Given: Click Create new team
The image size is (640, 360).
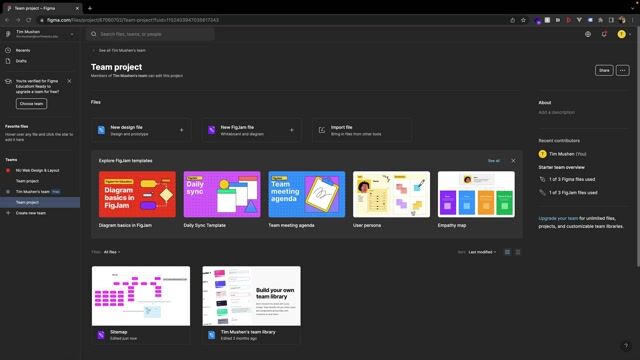Looking at the screenshot, I should [x=31, y=213].
